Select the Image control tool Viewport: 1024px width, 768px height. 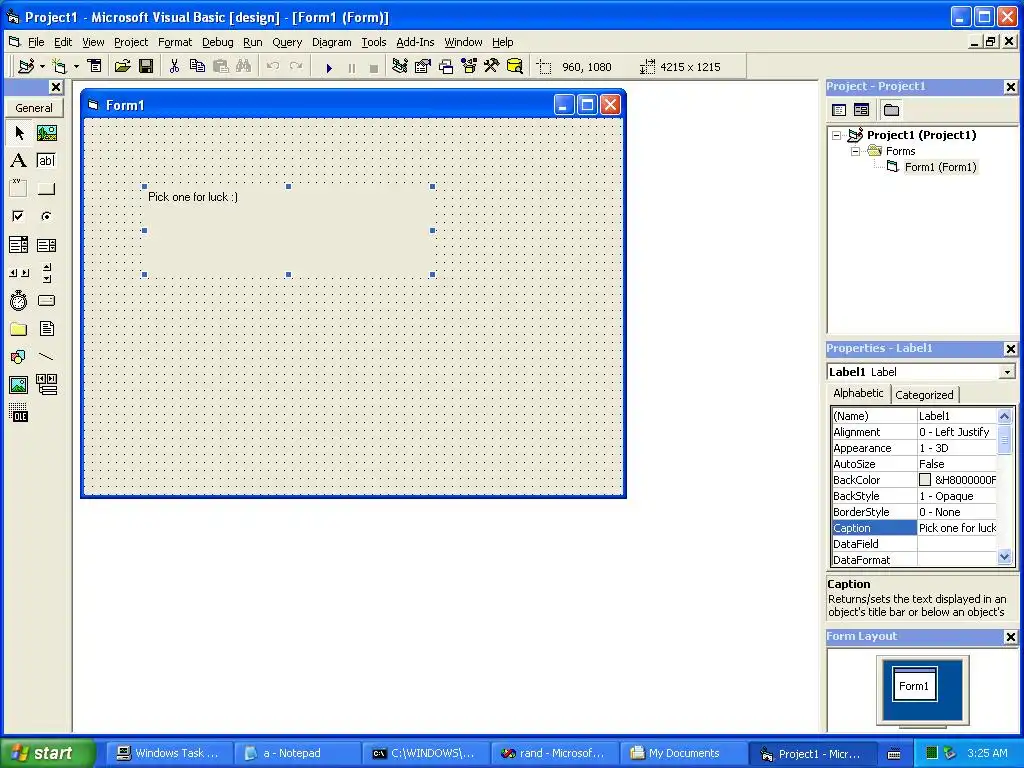click(x=19, y=385)
